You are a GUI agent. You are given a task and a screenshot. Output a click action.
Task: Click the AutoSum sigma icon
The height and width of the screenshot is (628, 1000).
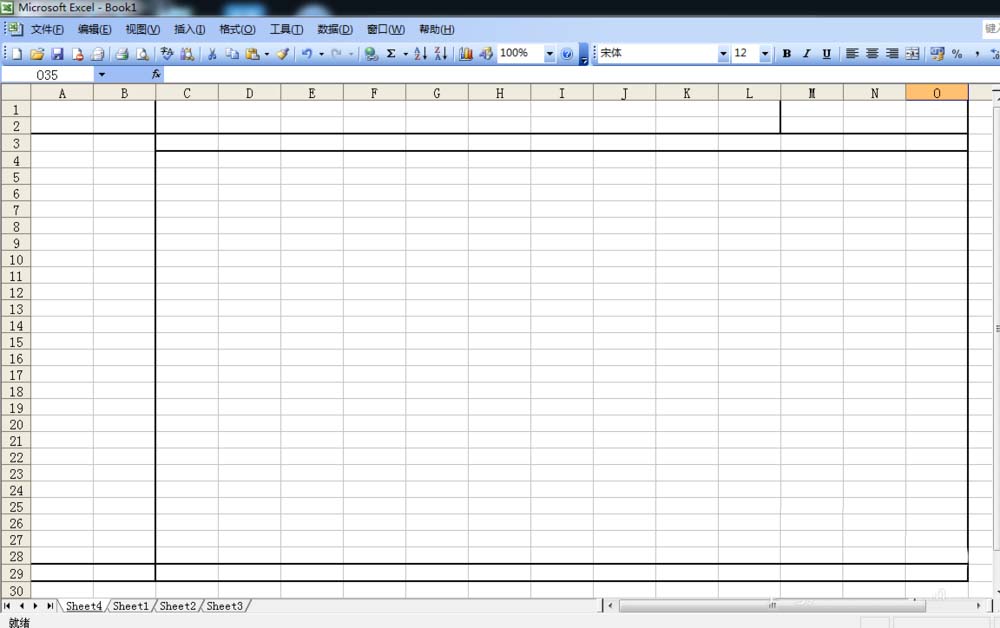coord(391,54)
